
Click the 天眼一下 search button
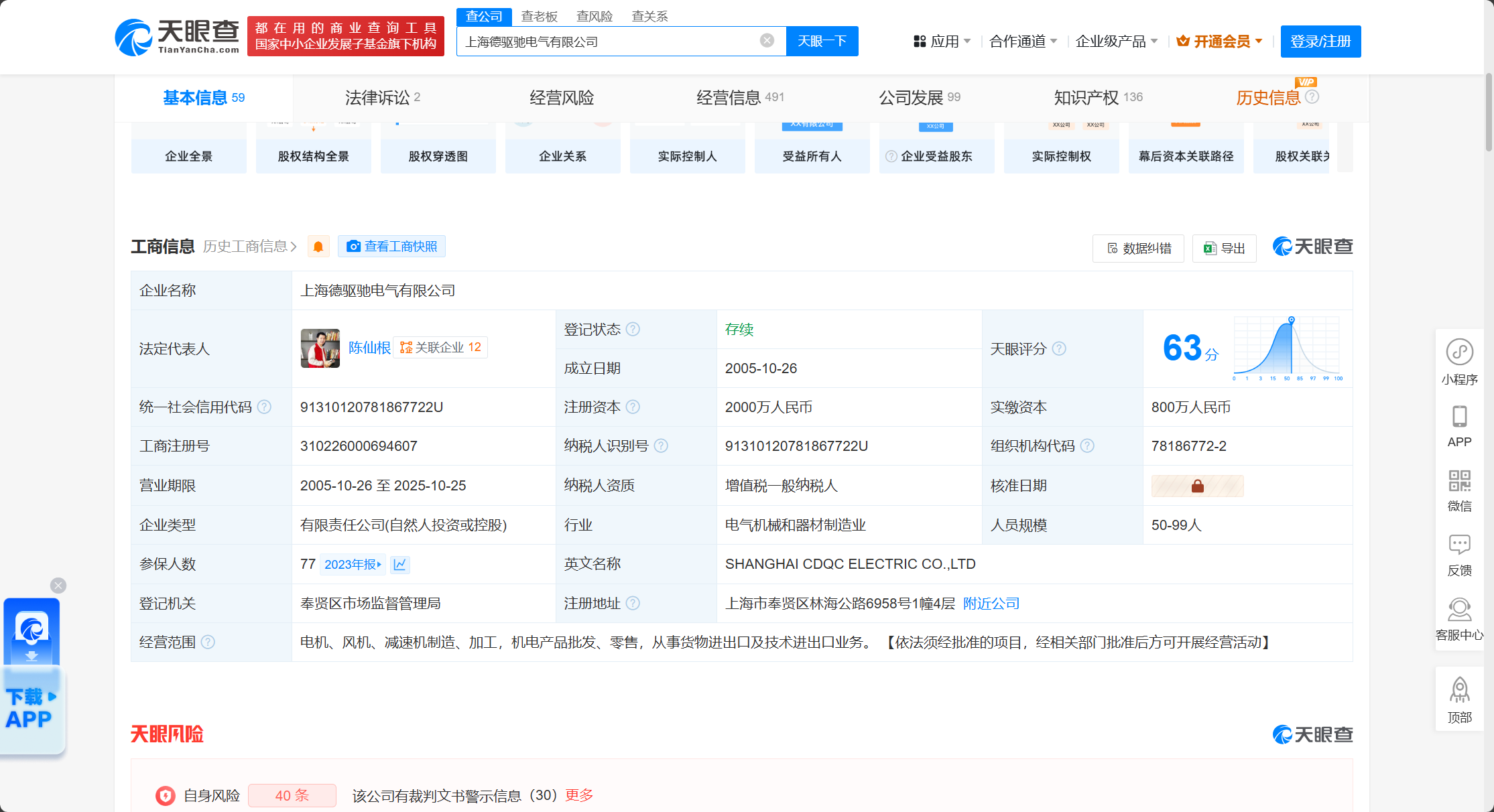(x=822, y=42)
